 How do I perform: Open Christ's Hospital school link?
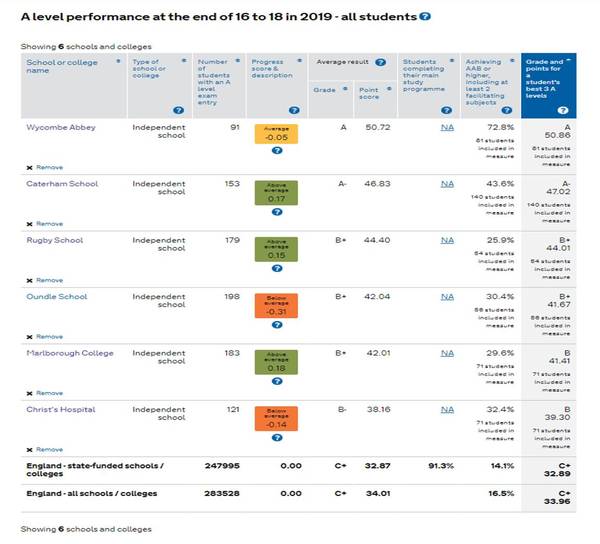point(61,409)
